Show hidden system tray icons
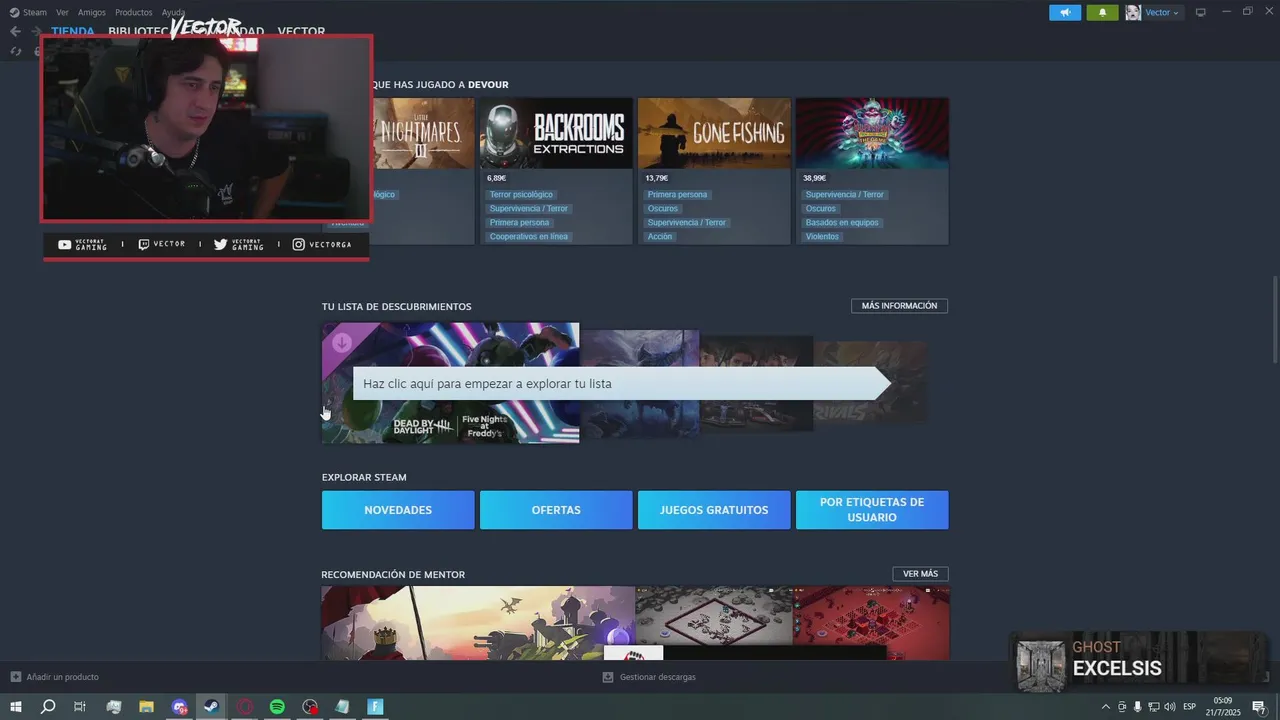This screenshot has height=720, width=1280. 1106,707
